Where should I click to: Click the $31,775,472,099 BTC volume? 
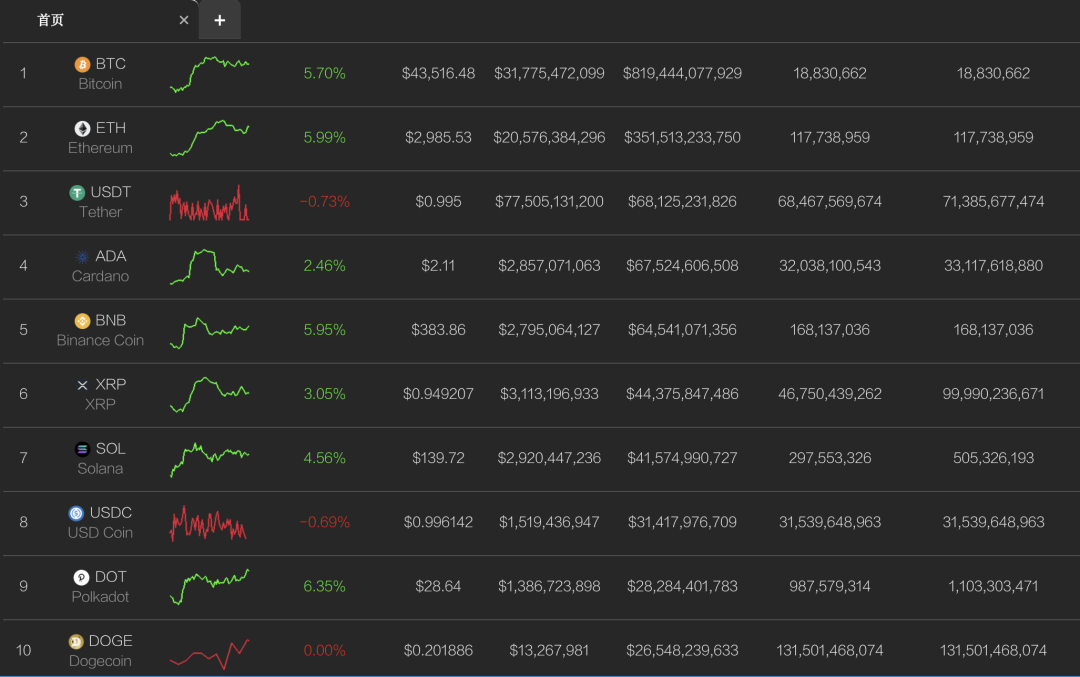[549, 74]
